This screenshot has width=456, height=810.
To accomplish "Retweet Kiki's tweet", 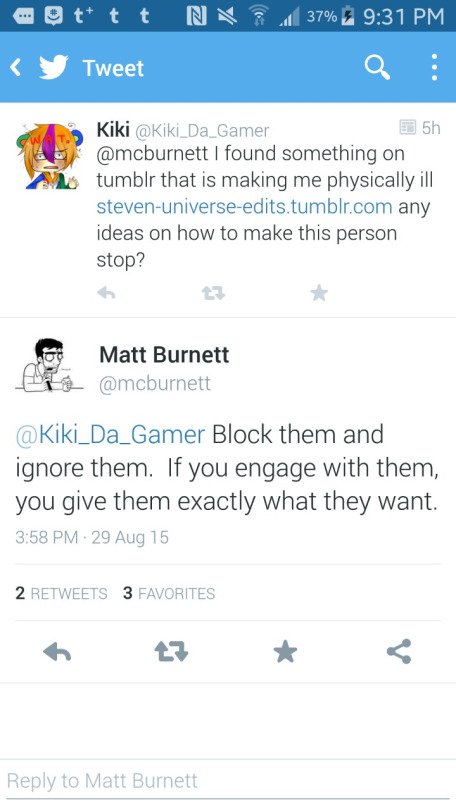I will pos(213,293).
